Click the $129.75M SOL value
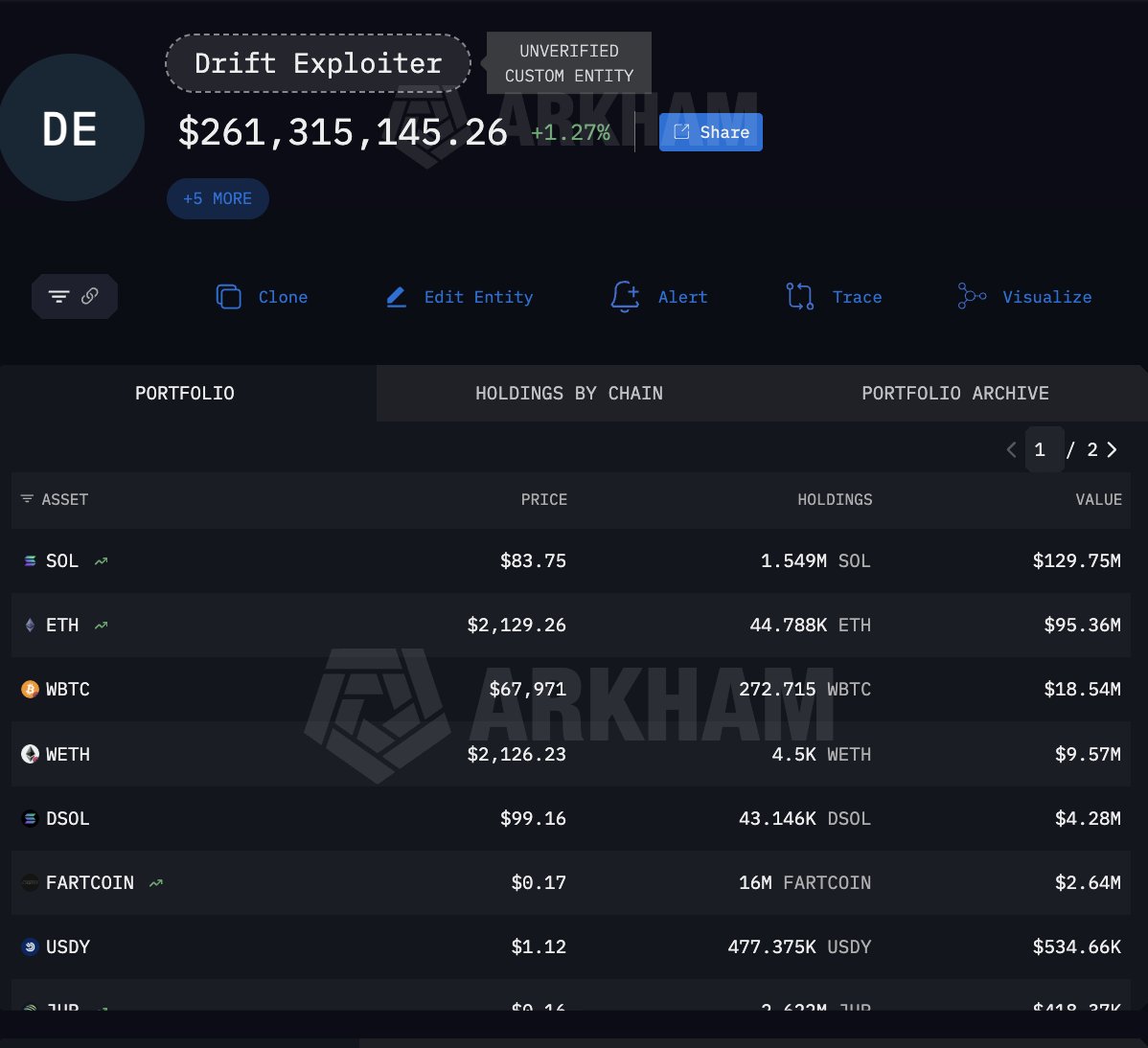Screen dimensions: 1148x1048 [x=1076, y=560]
